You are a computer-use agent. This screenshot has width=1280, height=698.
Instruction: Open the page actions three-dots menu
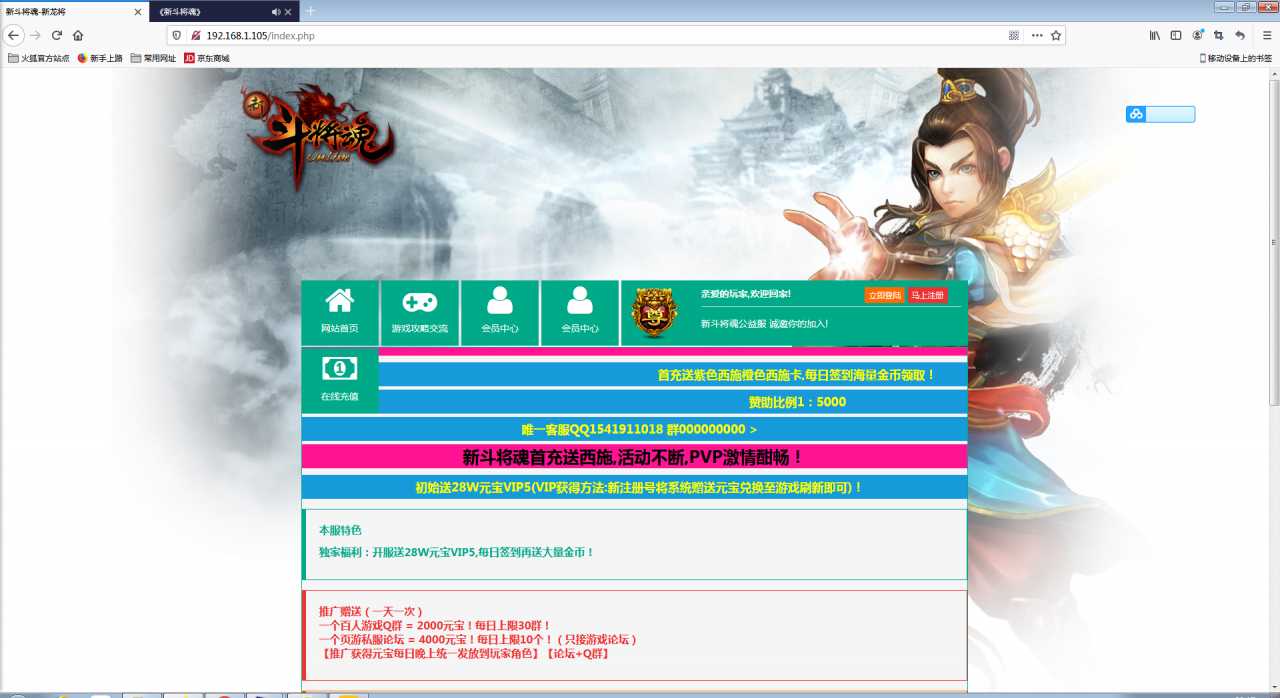pos(1037,35)
